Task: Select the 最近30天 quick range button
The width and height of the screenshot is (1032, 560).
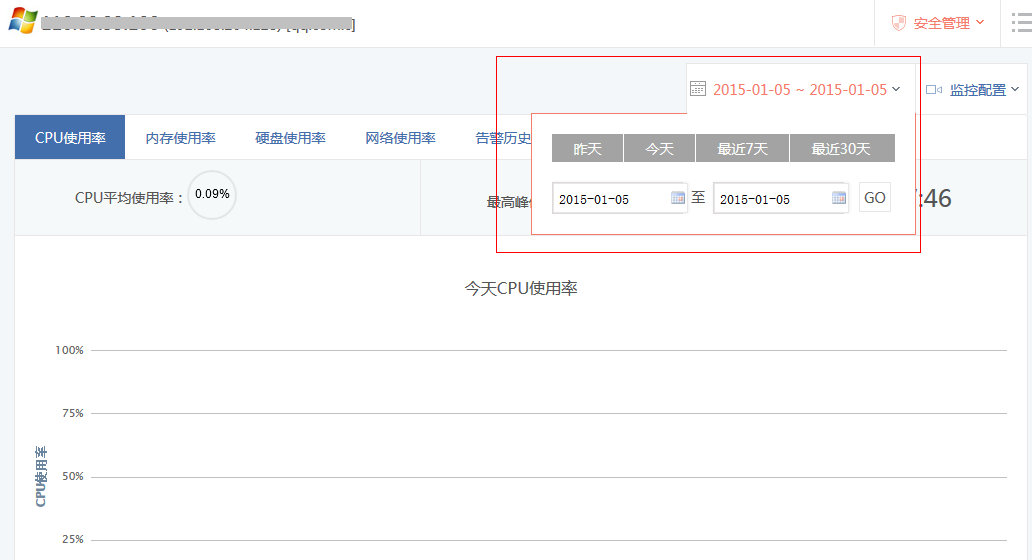Action: click(x=842, y=149)
